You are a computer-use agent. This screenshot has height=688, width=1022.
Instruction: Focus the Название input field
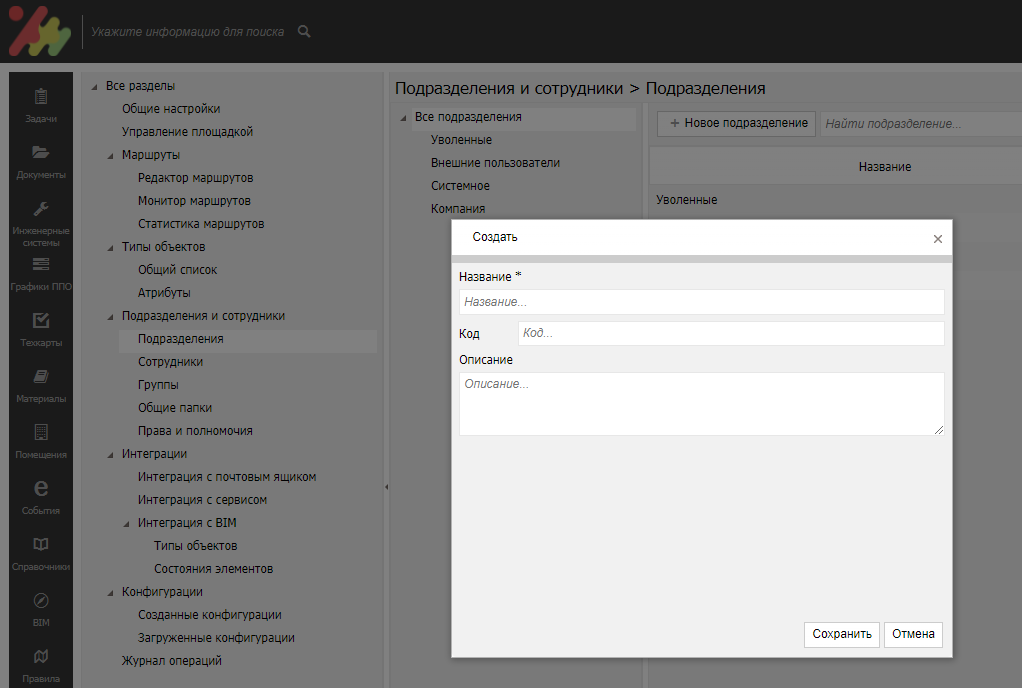[701, 302]
